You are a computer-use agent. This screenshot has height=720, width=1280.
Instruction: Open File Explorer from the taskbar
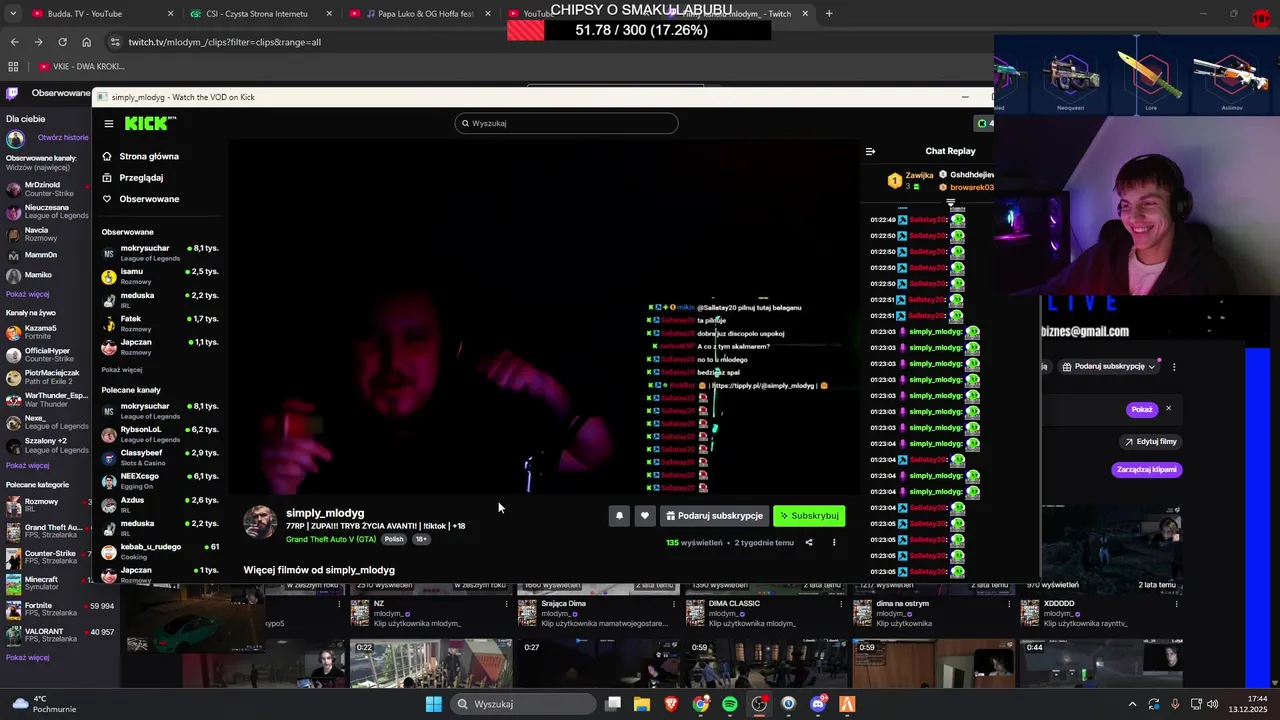(642, 704)
